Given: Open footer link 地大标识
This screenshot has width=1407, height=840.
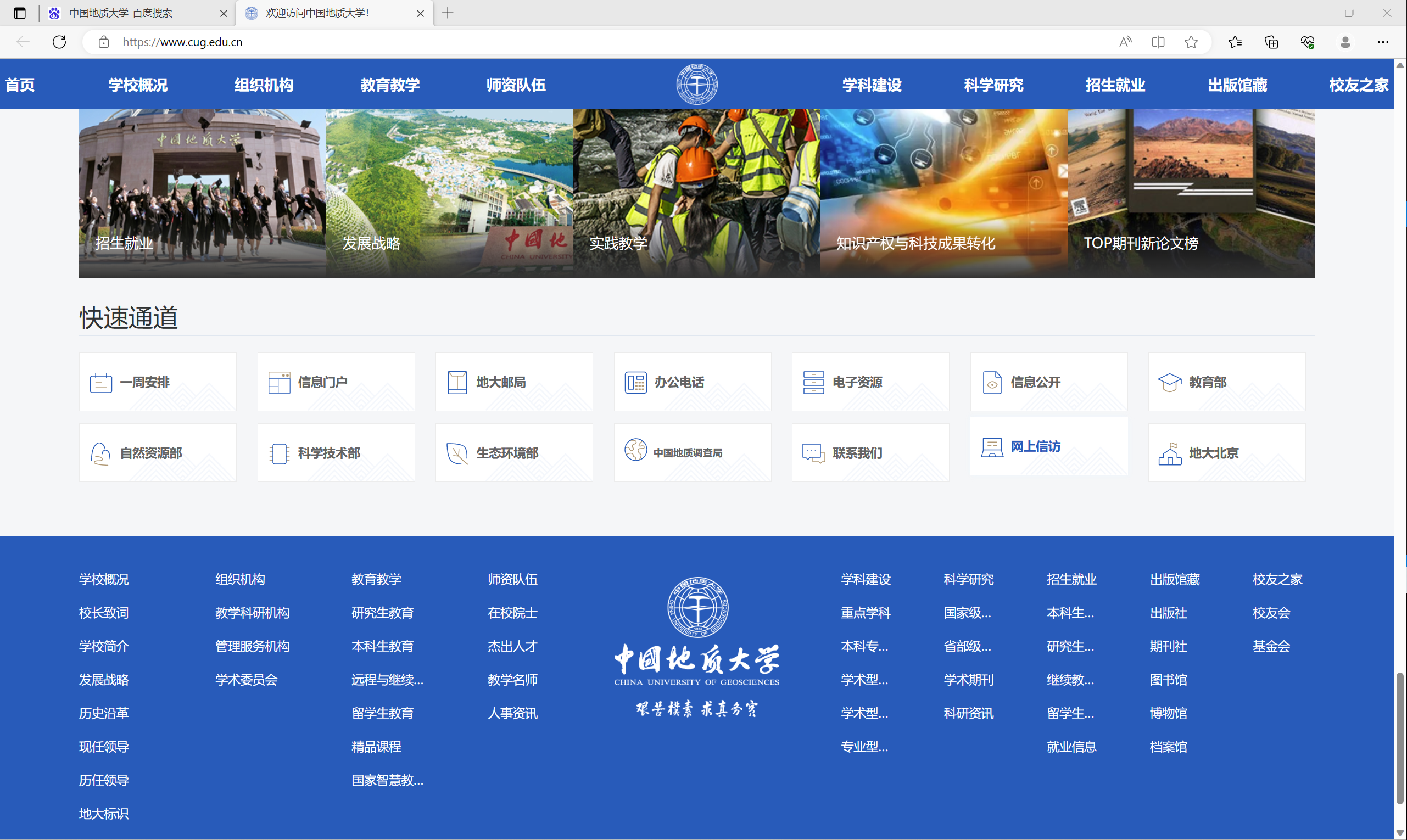Looking at the screenshot, I should (x=104, y=814).
